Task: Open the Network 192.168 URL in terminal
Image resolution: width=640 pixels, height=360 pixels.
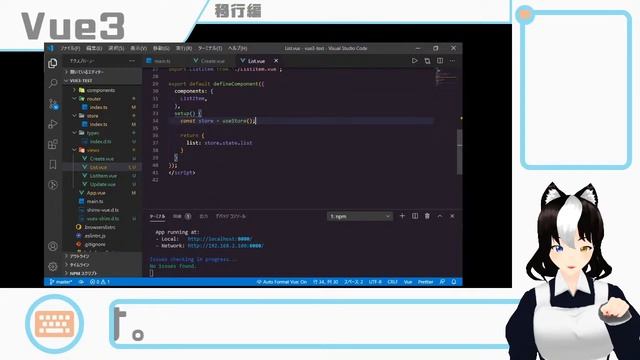Action: coord(226,246)
